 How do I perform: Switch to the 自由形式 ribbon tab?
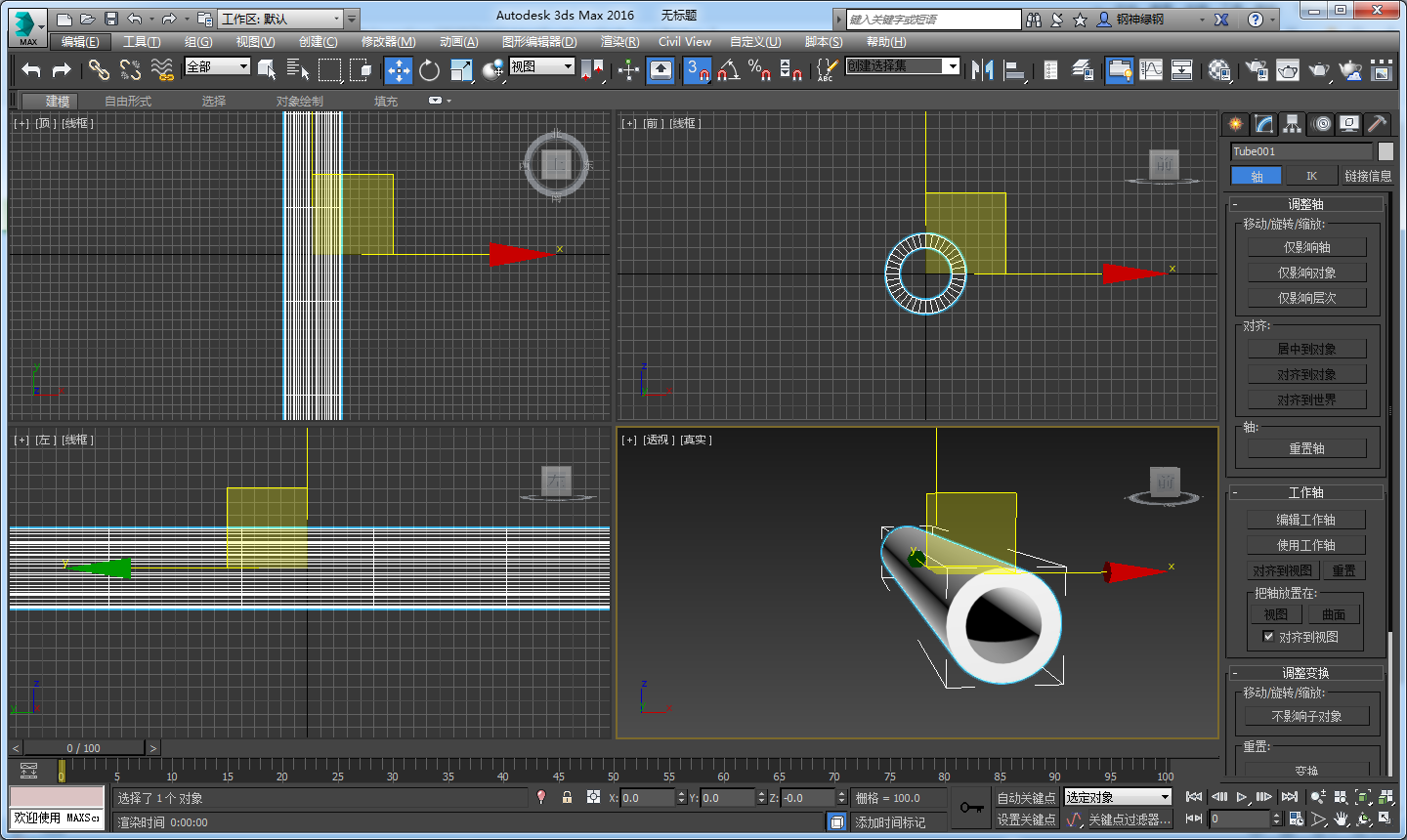click(x=128, y=101)
